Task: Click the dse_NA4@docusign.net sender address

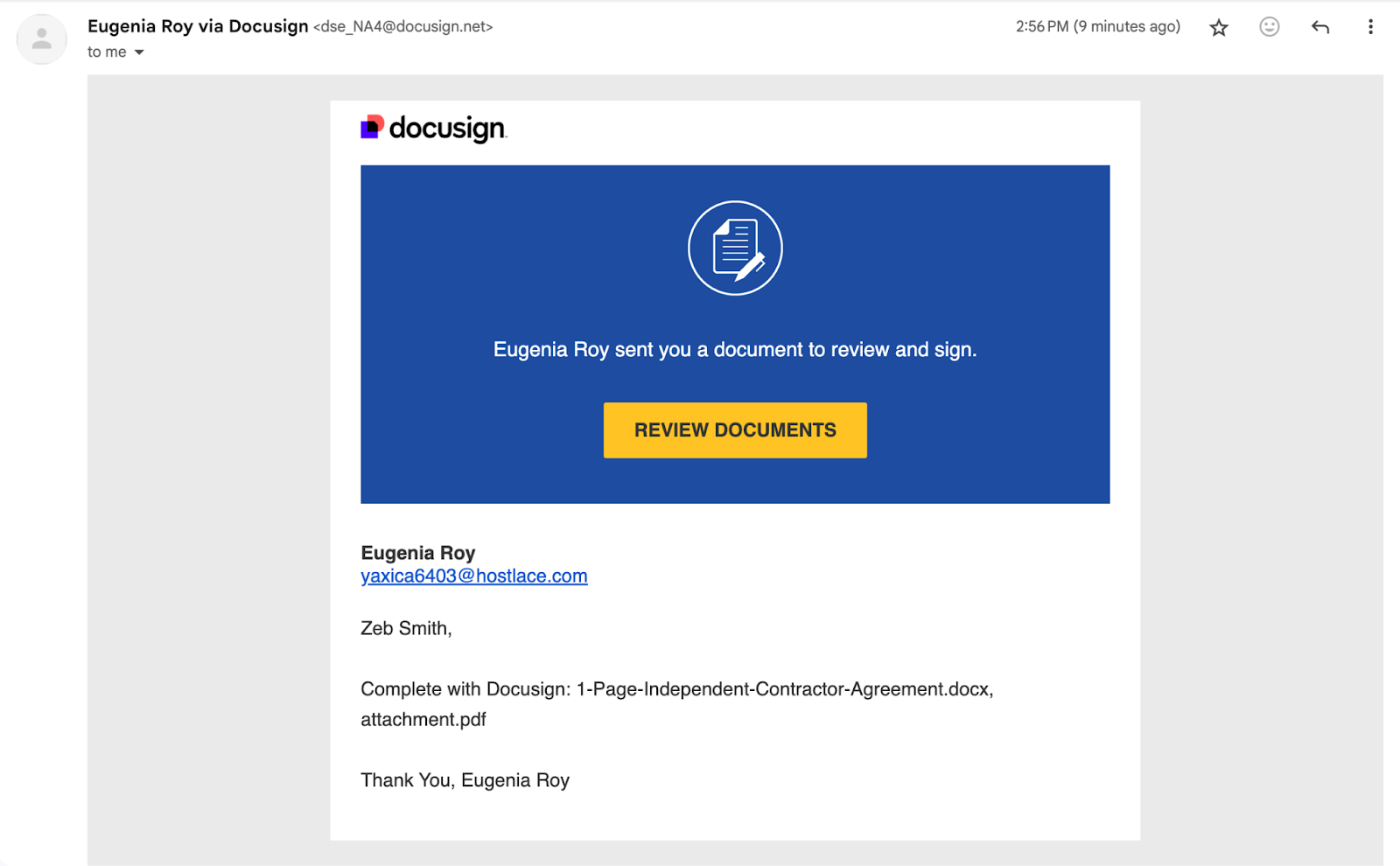Action: [x=403, y=27]
